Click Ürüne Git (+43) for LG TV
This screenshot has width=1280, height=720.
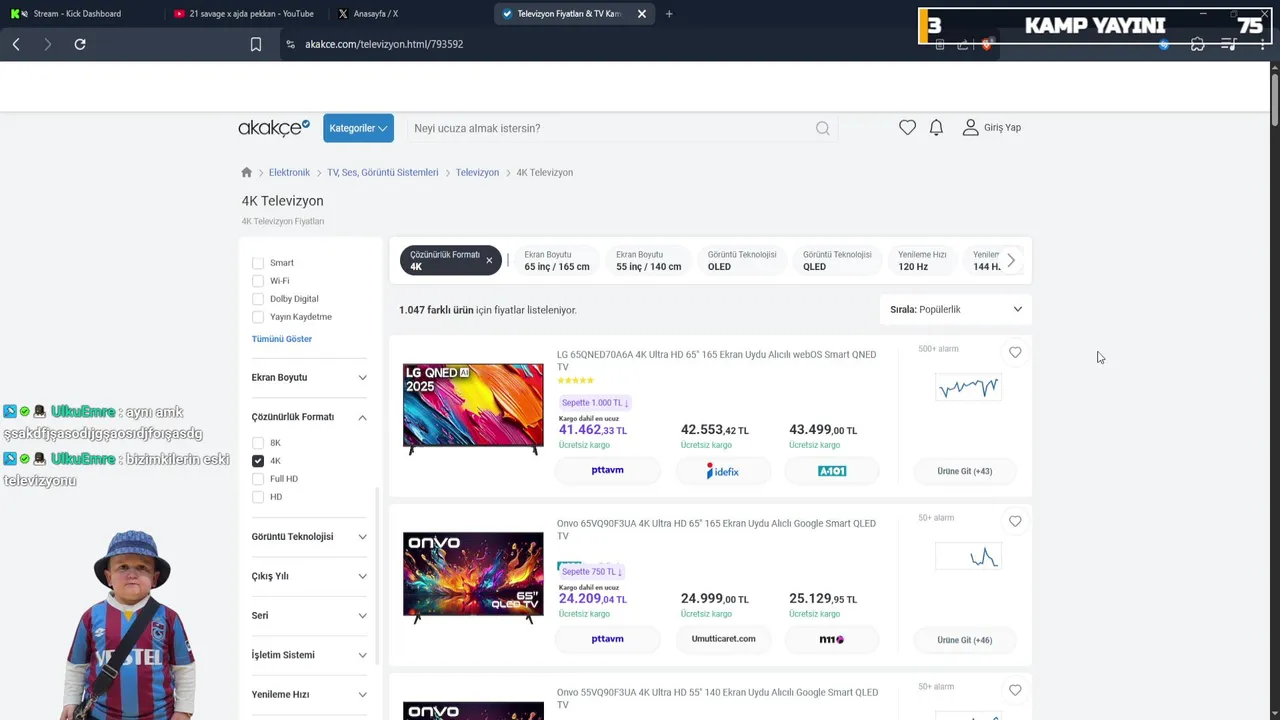(x=965, y=471)
